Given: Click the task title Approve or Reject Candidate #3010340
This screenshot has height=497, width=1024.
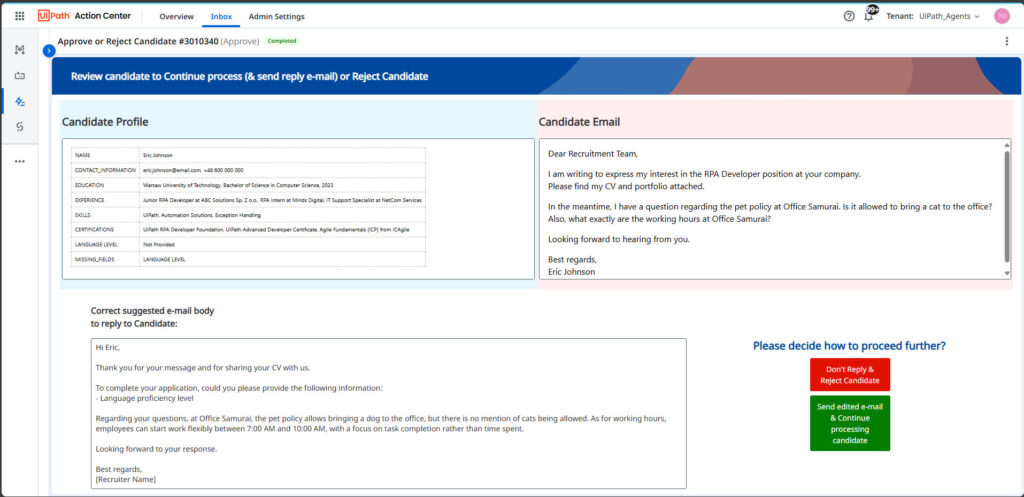Looking at the screenshot, I should point(138,41).
